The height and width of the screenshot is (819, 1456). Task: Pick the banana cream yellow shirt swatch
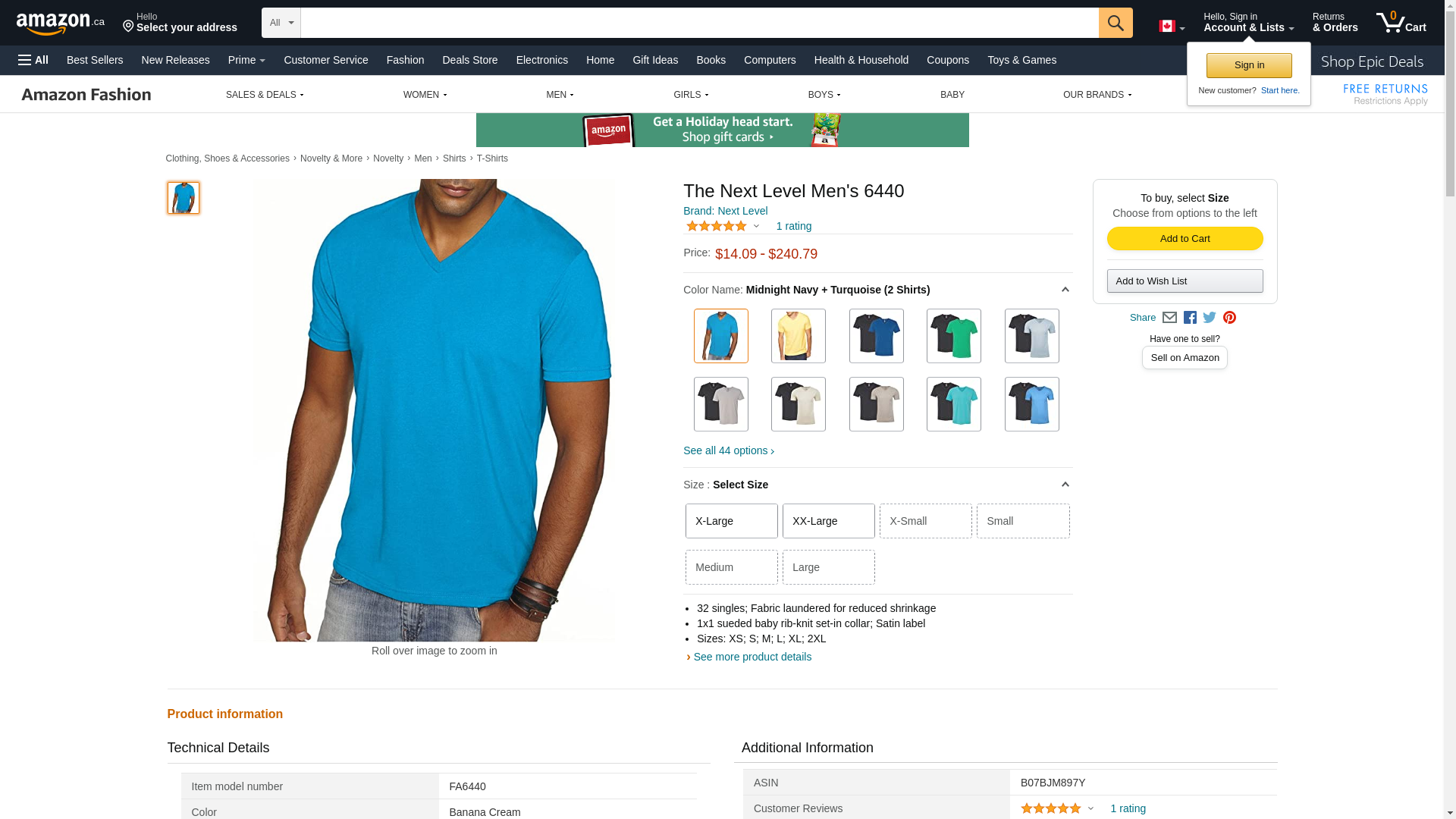pyautogui.click(x=799, y=336)
